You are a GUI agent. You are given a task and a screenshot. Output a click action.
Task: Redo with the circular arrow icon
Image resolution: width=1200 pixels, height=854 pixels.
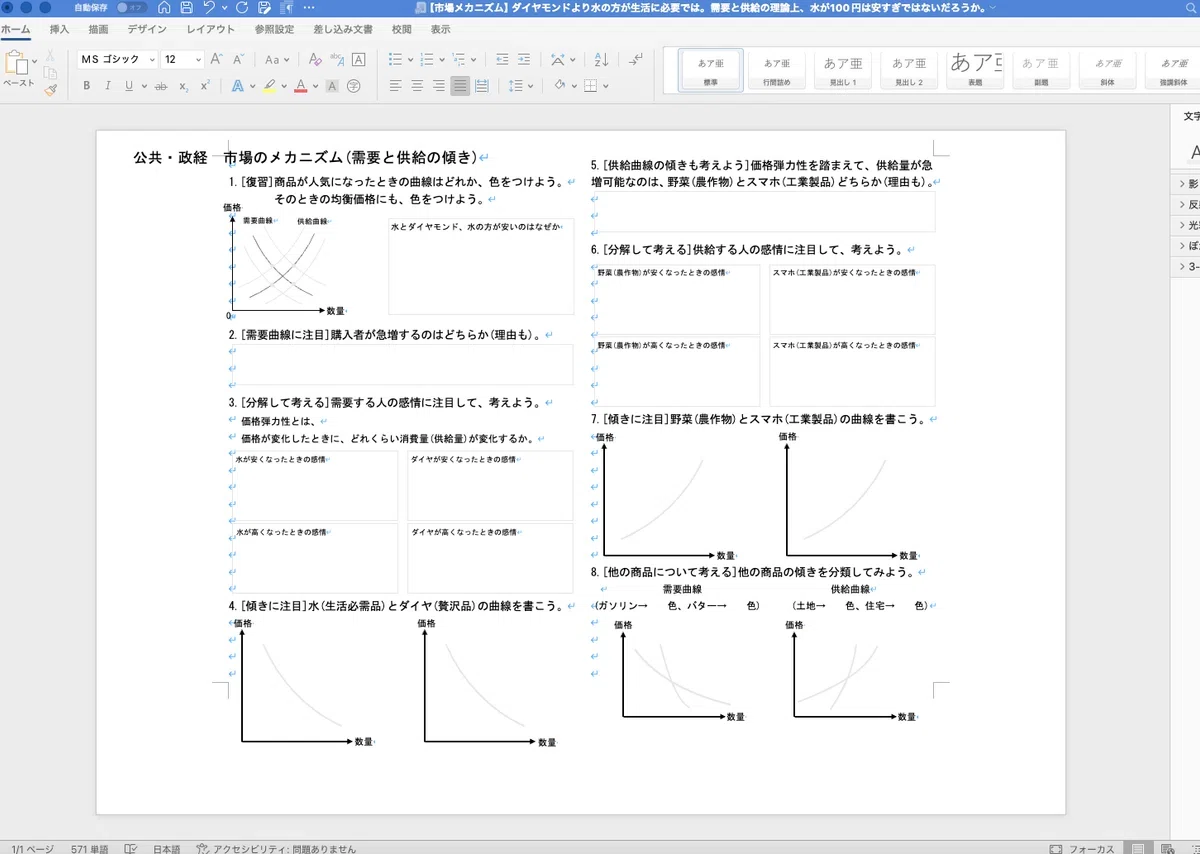tap(240, 8)
